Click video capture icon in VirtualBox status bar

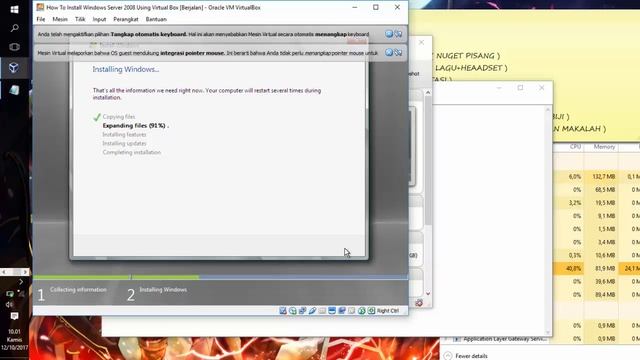click(342, 311)
